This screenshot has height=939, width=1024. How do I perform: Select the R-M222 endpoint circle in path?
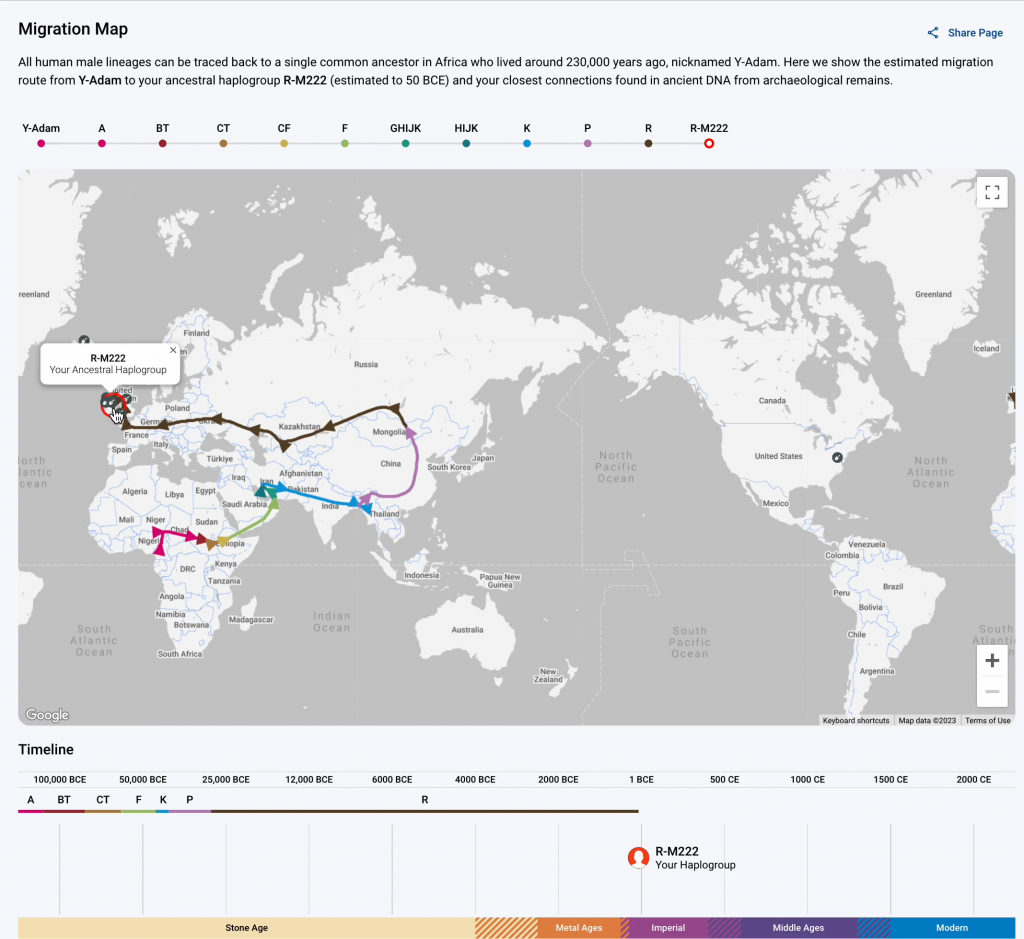point(709,144)
